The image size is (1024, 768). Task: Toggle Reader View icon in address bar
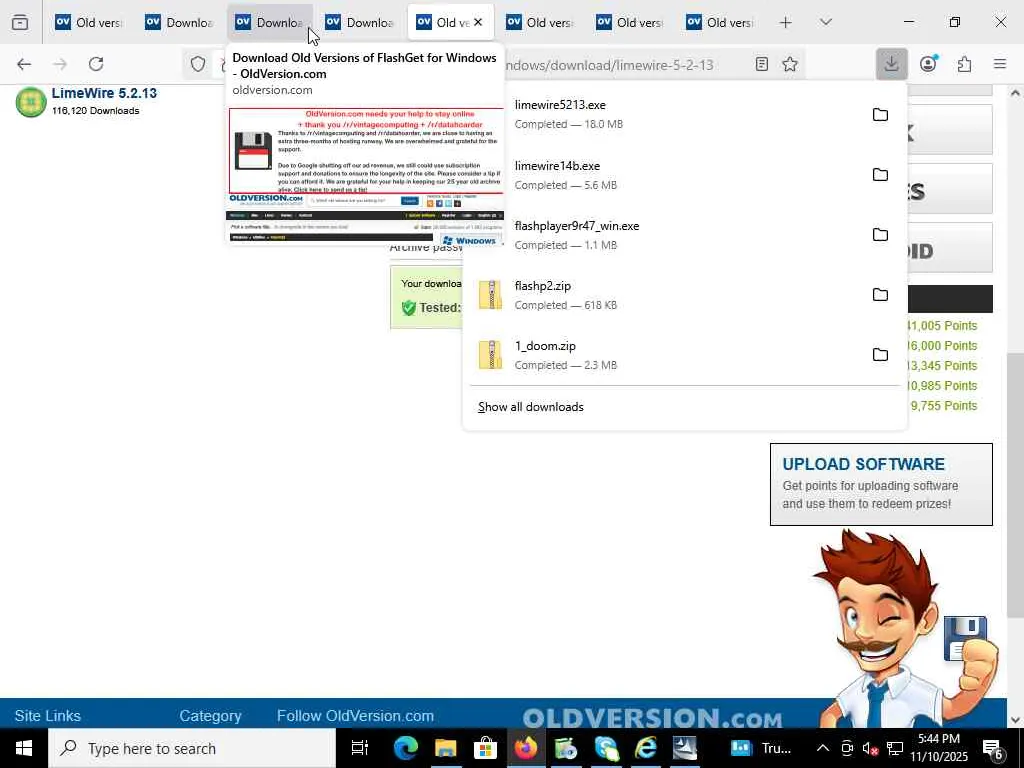tap(761, 64)
